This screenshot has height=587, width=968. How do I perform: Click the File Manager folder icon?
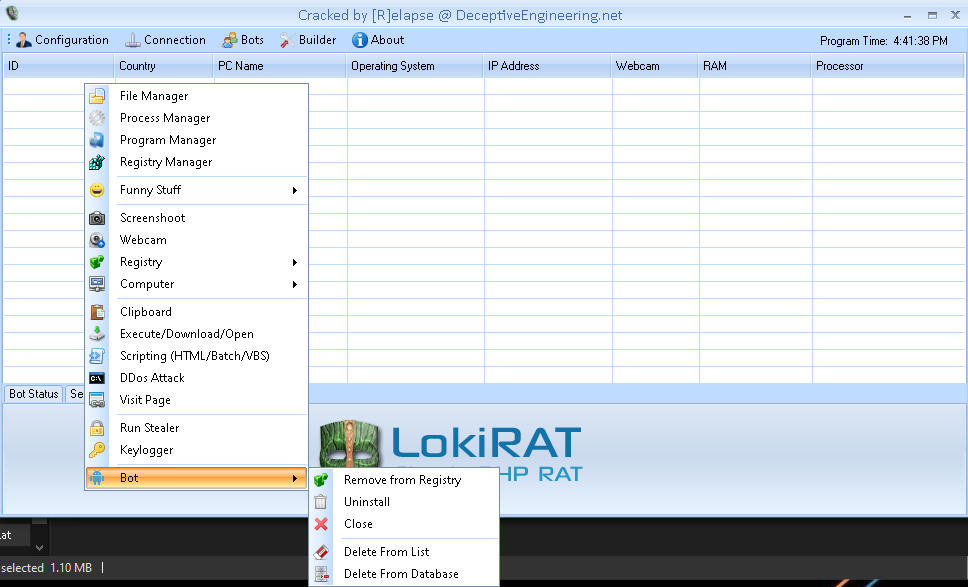(97, 96)
